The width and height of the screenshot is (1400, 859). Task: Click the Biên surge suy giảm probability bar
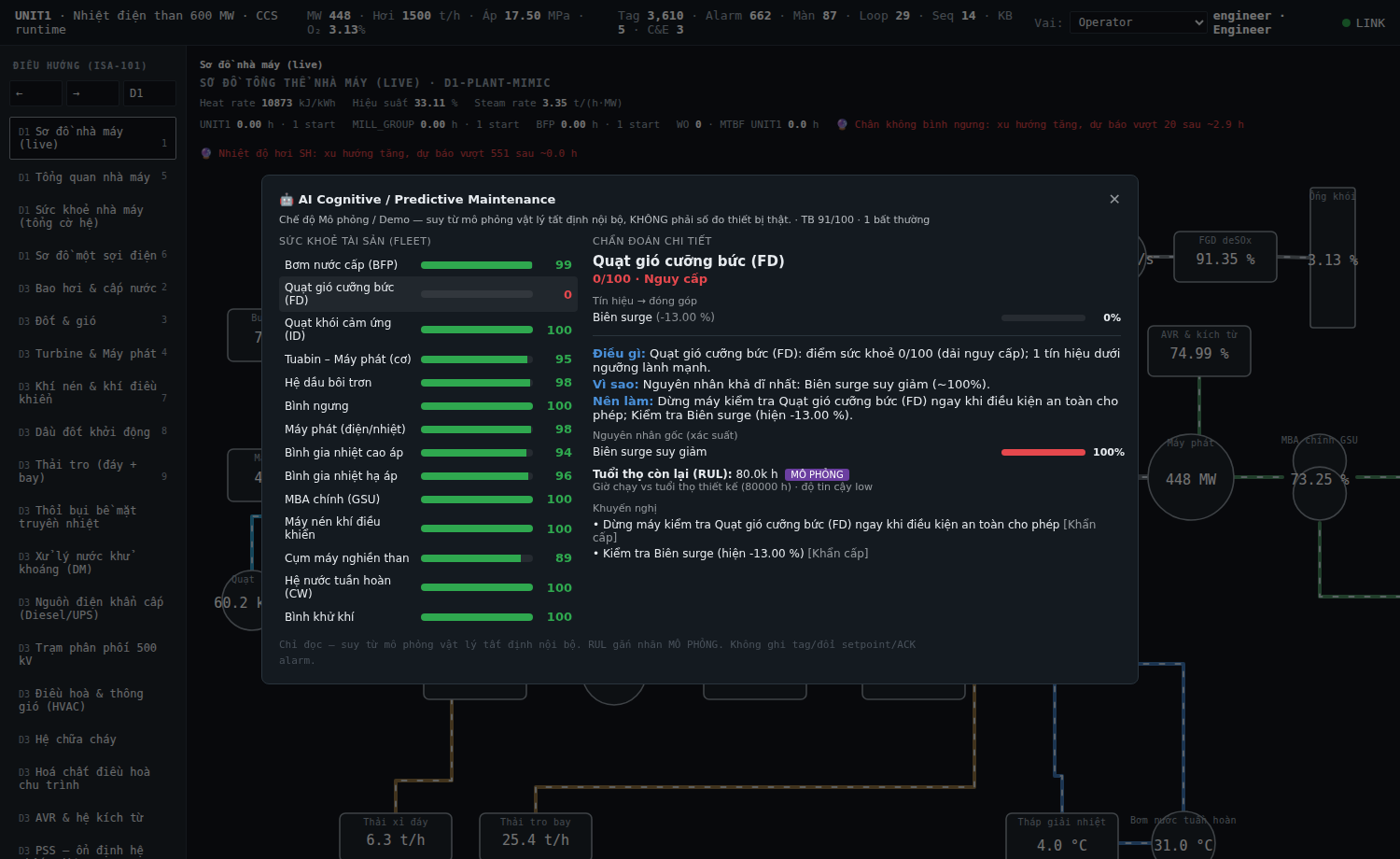(1043, 452)
